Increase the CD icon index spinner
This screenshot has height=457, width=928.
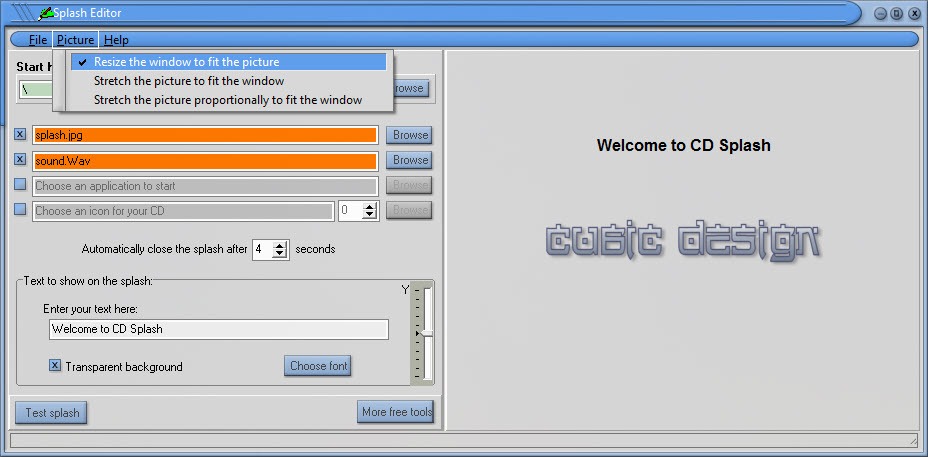(370, 206)
